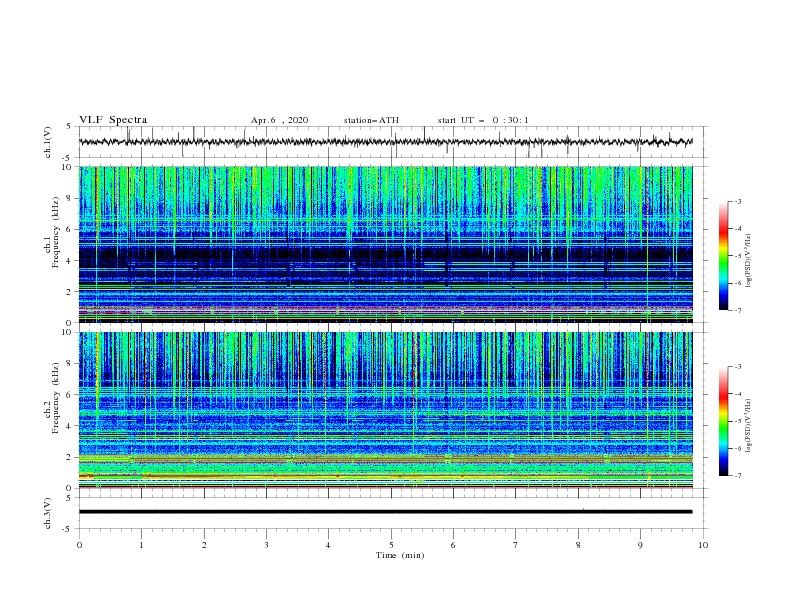
Task: Click ch.2 color bar "log(PSD)(V²/Hz)" label
Action: tap(749, 426)
